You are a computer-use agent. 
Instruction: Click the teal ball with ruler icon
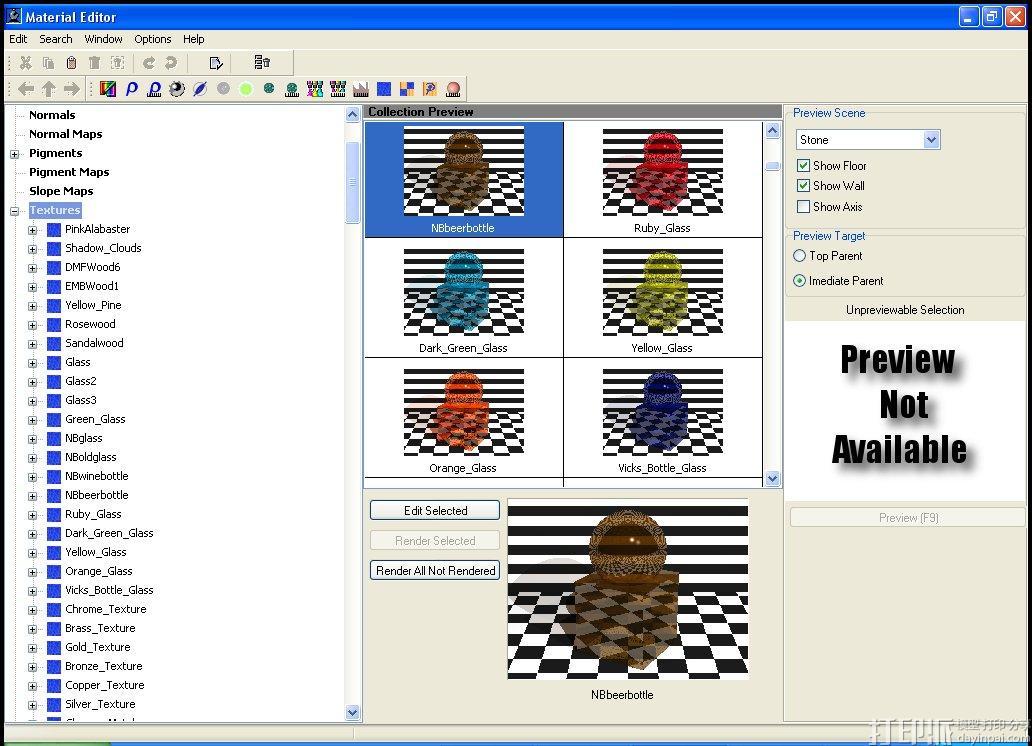click(x=292, y=89)
